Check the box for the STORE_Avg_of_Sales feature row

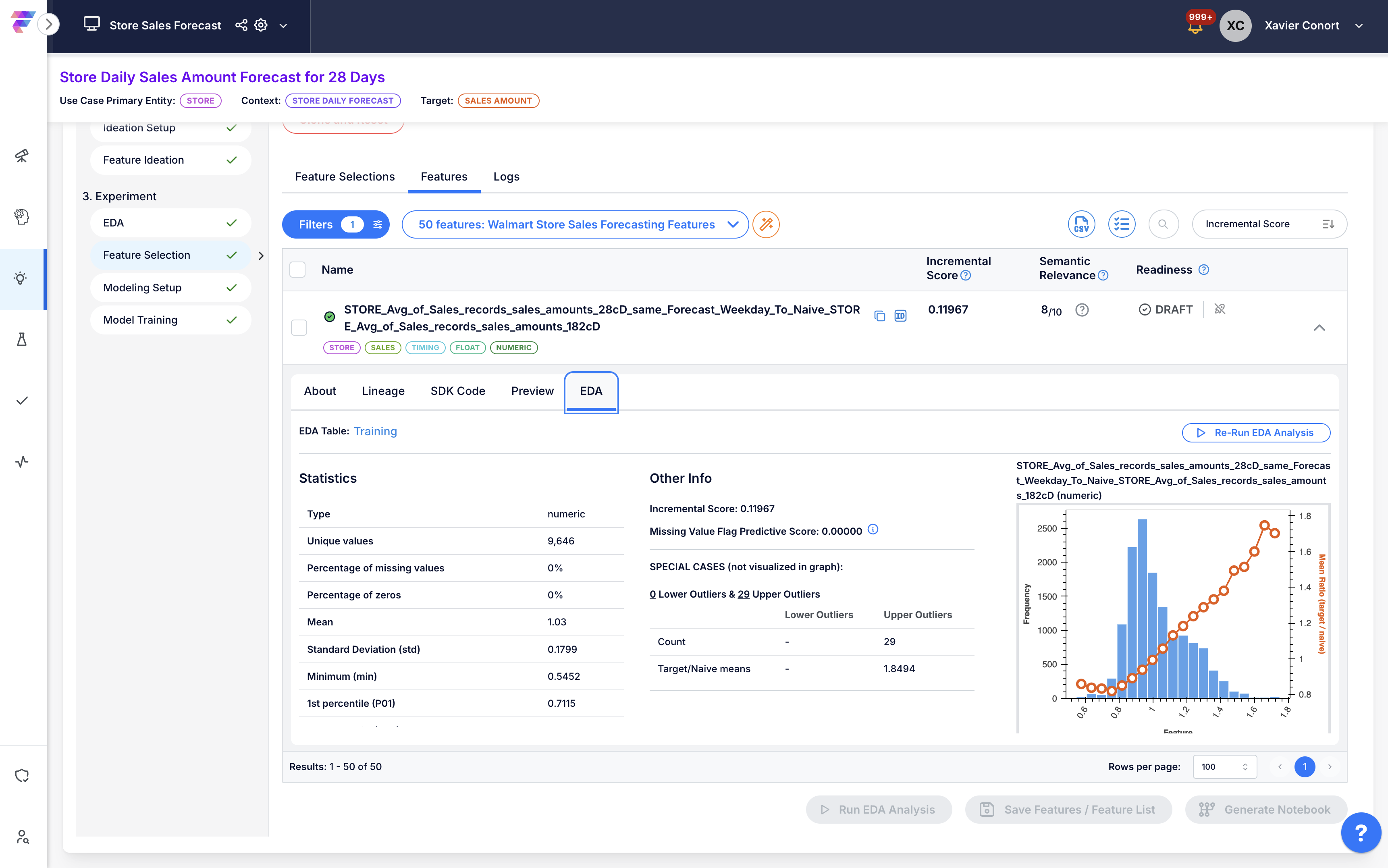[x=299, y=327]
